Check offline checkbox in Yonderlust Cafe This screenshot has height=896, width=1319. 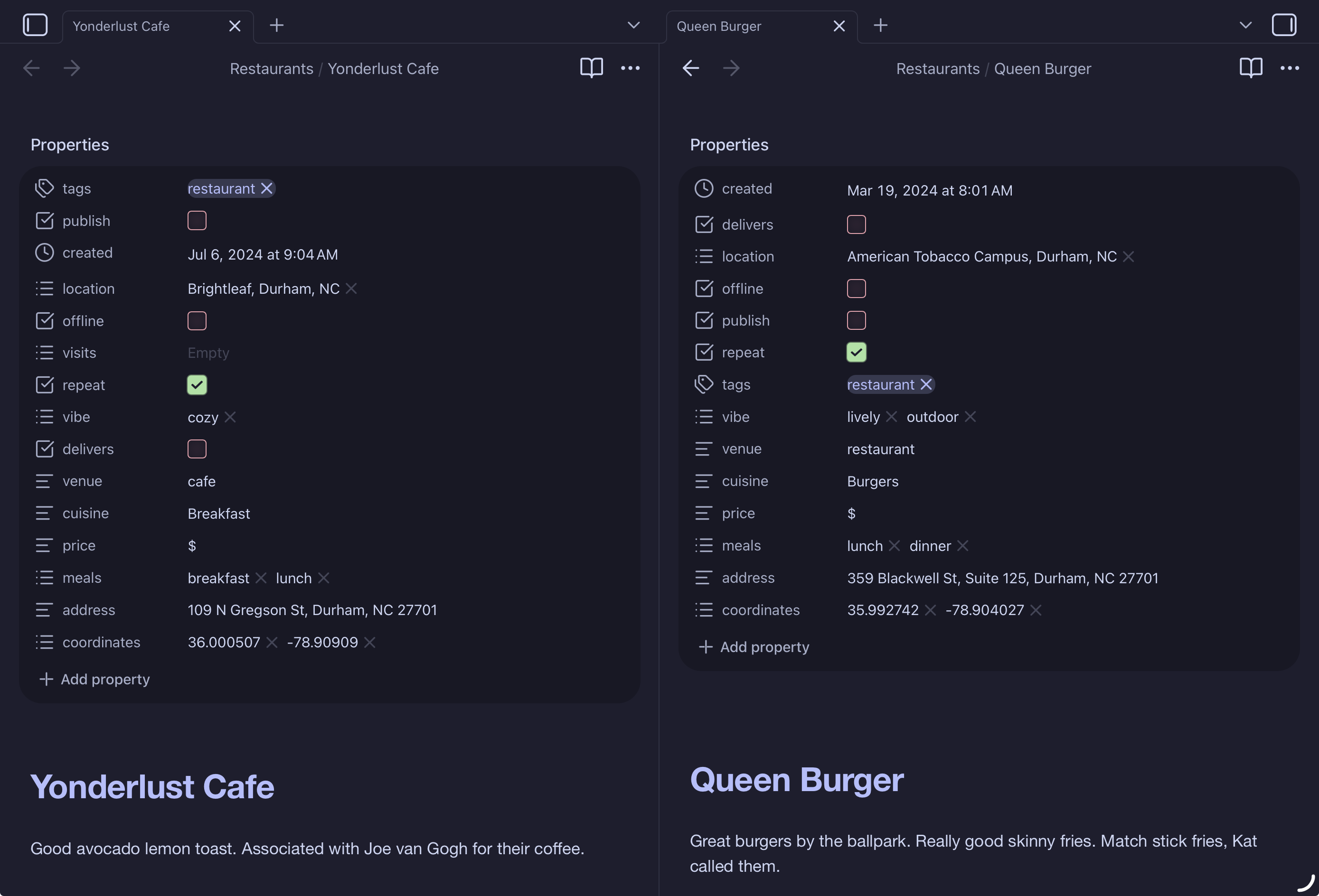coord(197,321)
